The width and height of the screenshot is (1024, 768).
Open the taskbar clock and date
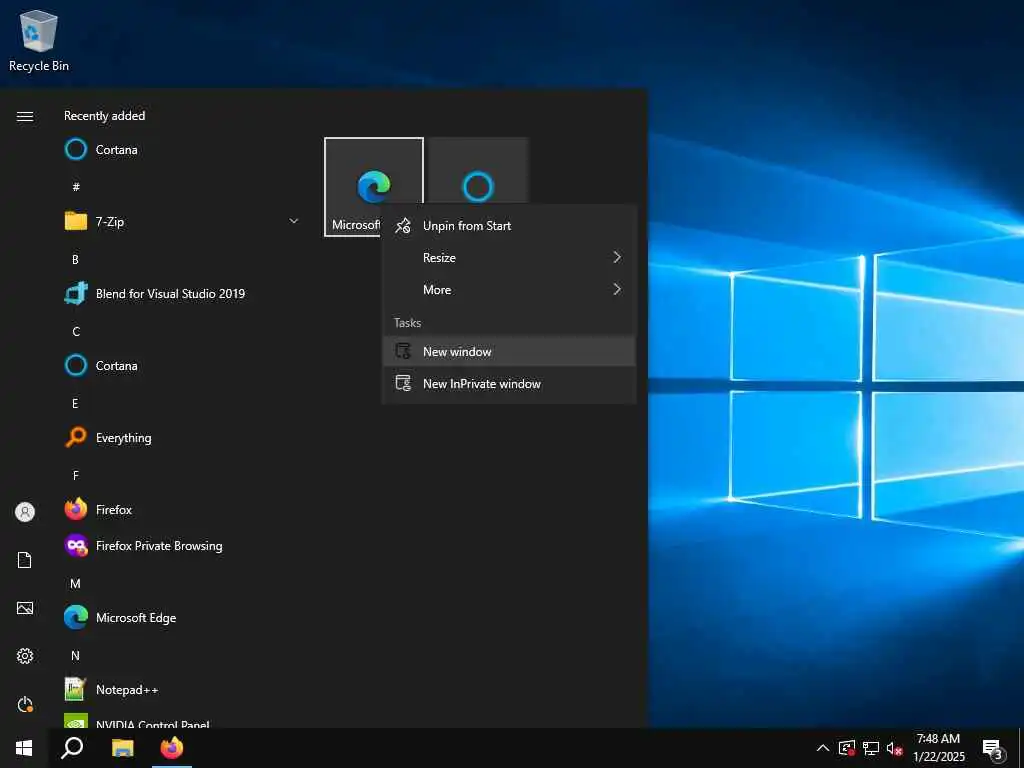(938, 748)
